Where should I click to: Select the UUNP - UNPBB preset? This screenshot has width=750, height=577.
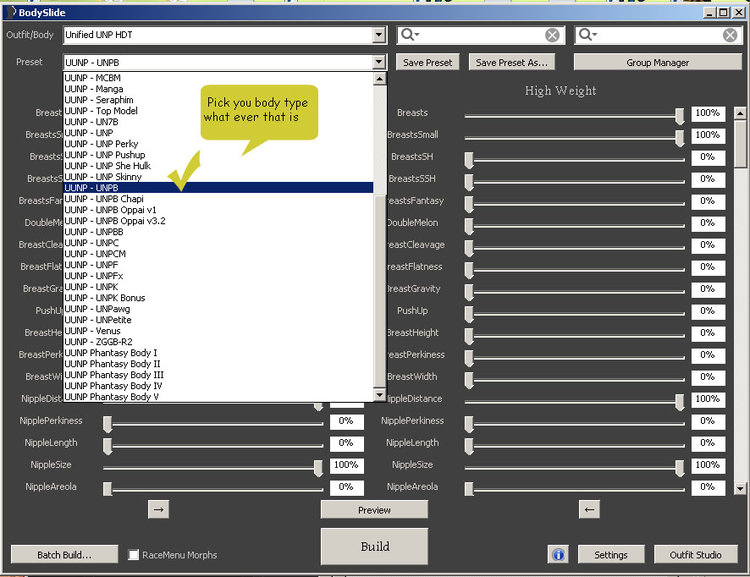click(x=218, y=232)
